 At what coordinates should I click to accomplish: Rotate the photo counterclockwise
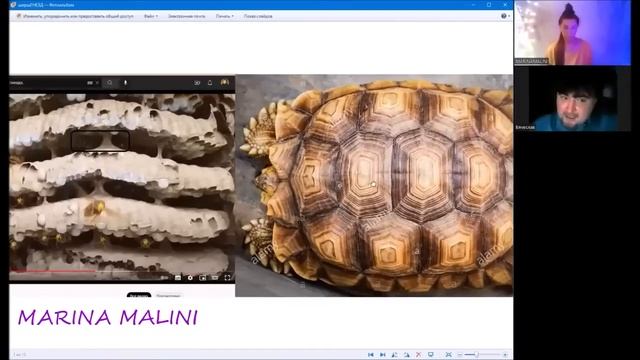coord(395,355)
